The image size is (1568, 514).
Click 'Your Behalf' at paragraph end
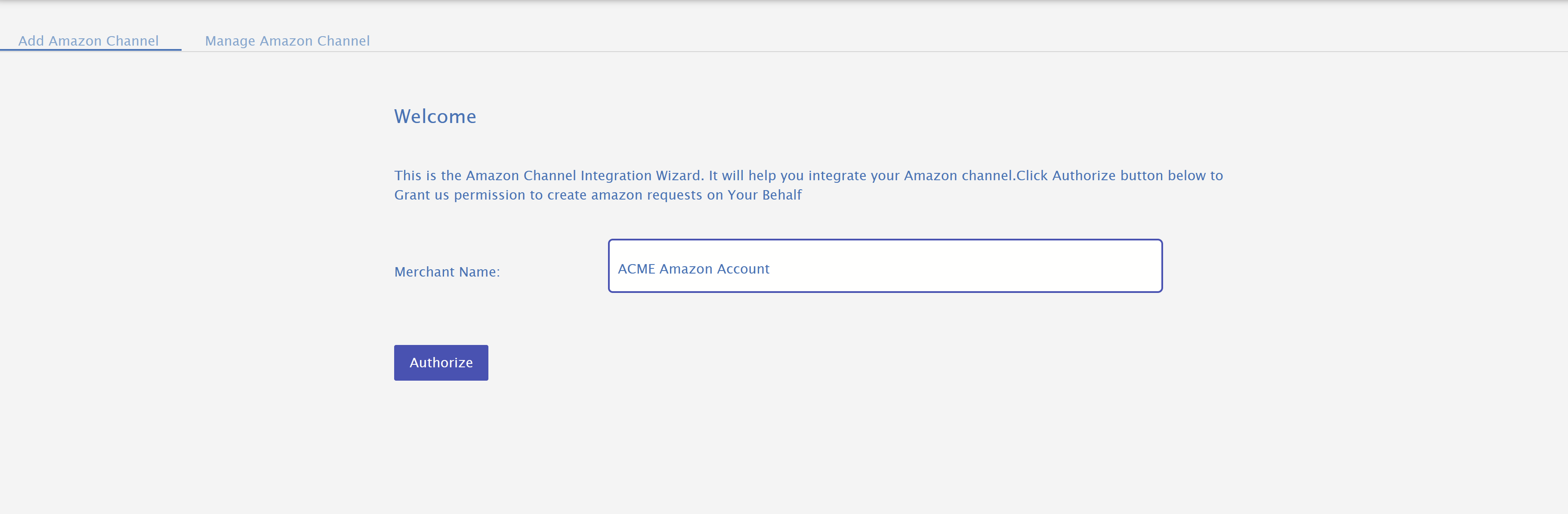click(765, 195)
